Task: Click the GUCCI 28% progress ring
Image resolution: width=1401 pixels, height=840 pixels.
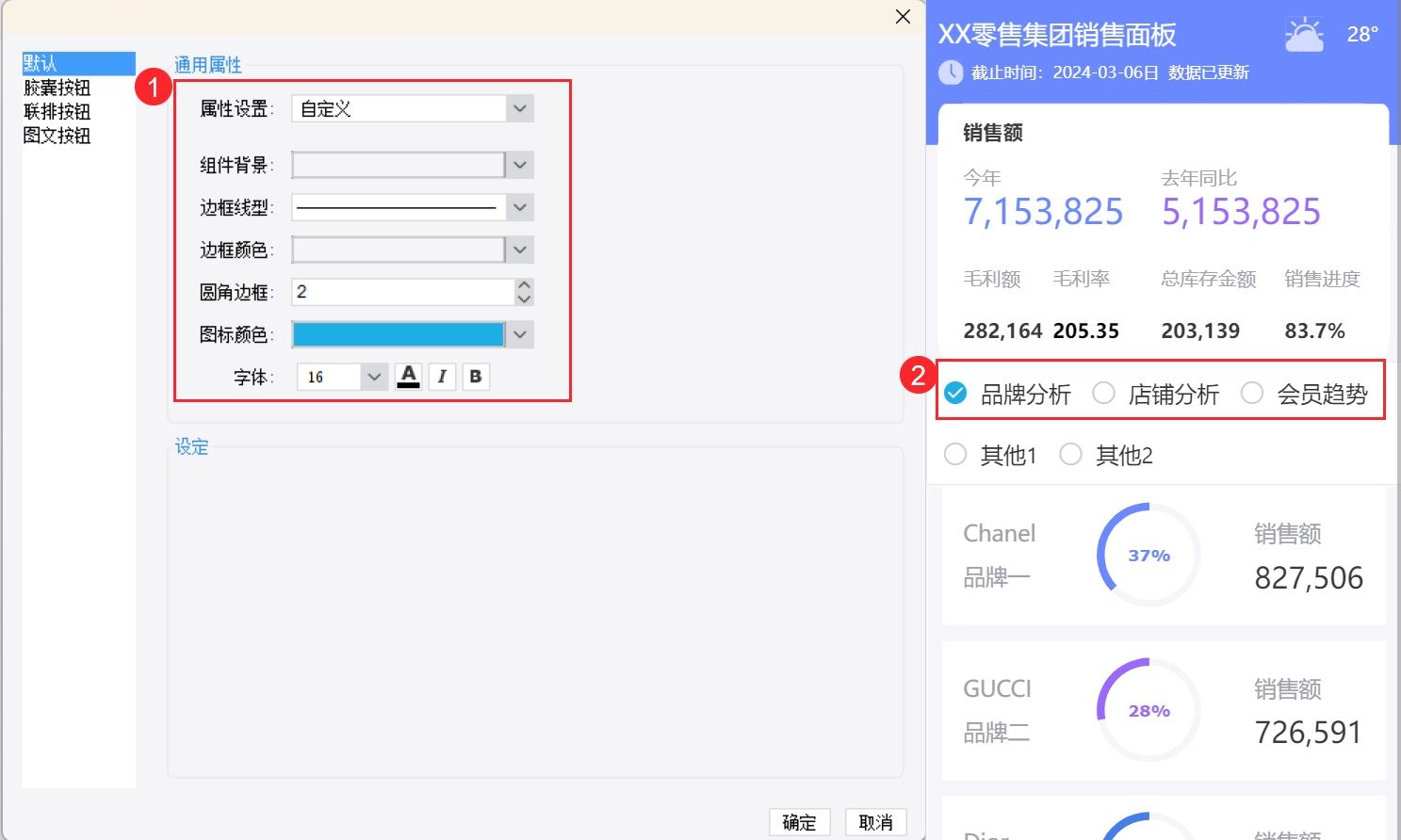Action: tap(1148, 710)
